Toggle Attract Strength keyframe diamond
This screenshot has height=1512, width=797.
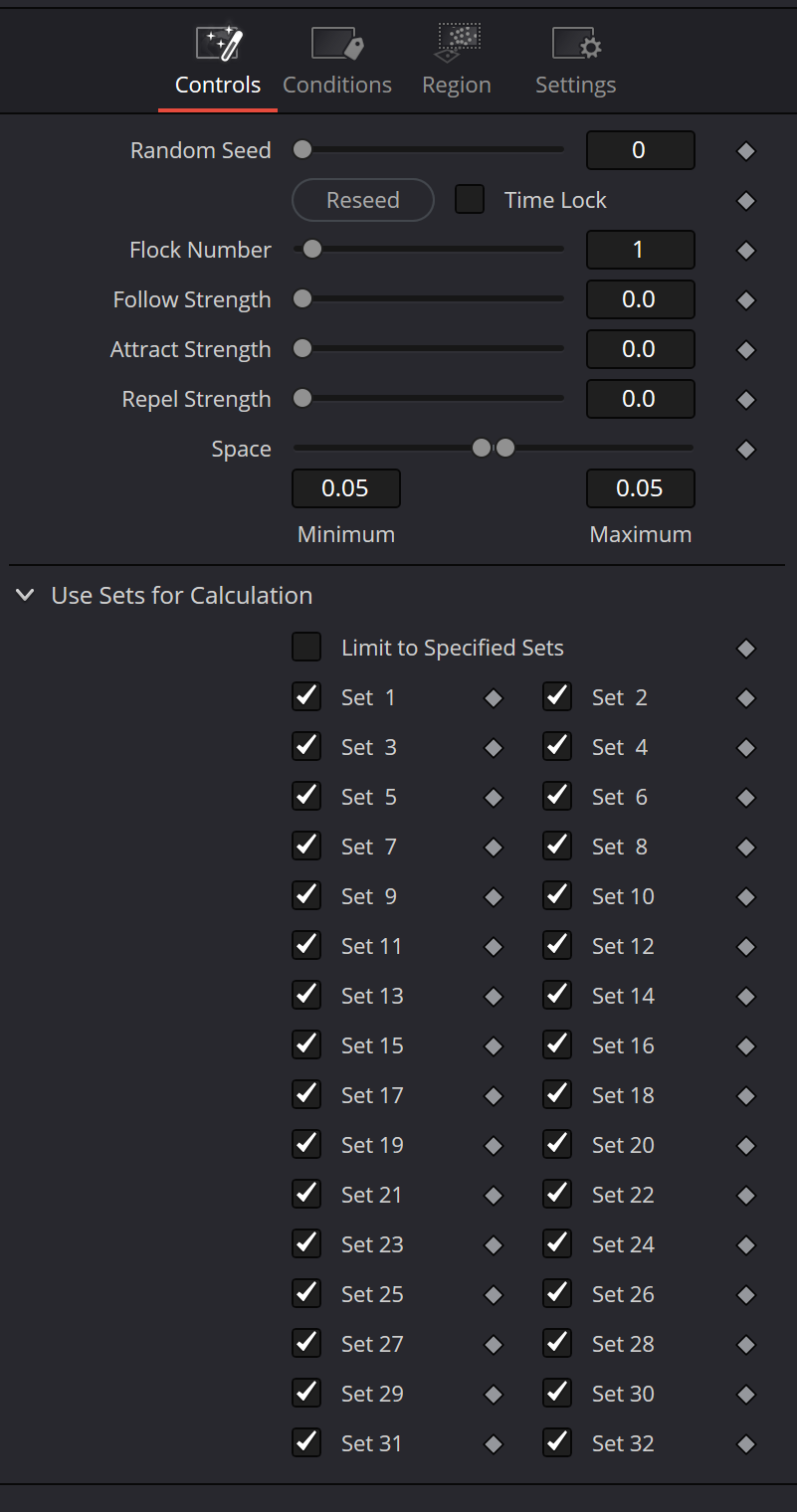tap(746, 350)
